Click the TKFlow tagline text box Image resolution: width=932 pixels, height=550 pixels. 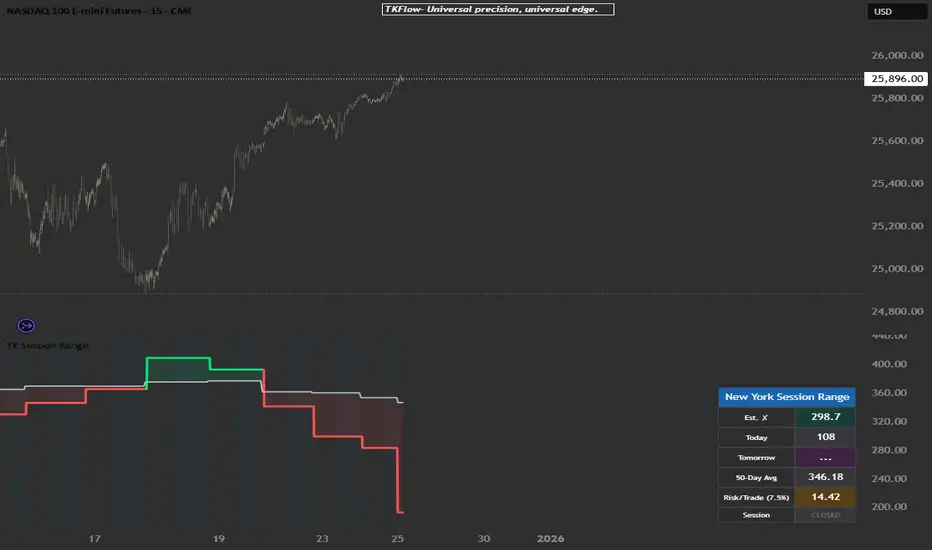pyautogui.click(x=497, y=9)
